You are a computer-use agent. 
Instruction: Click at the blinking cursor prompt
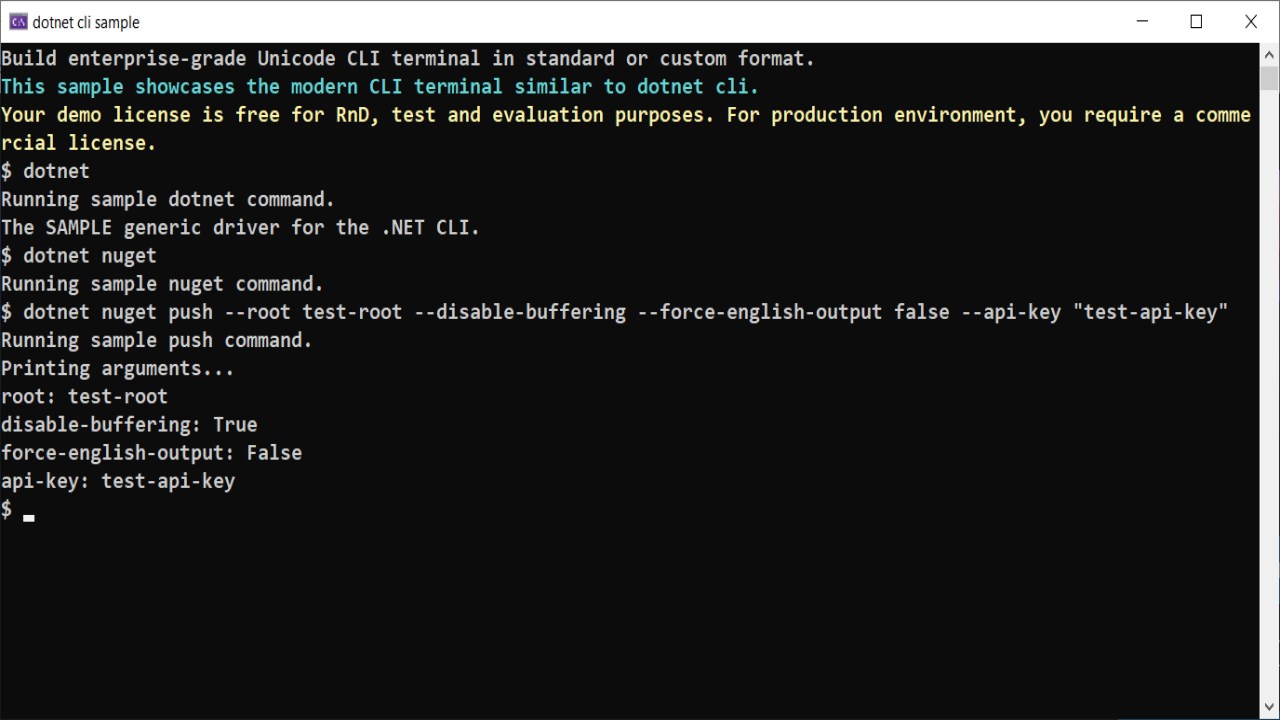click(29, 517)
